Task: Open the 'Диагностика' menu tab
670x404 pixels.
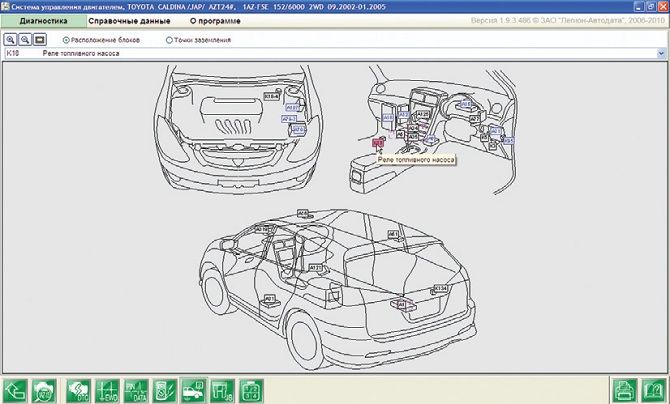Action: tap(43, 21)
